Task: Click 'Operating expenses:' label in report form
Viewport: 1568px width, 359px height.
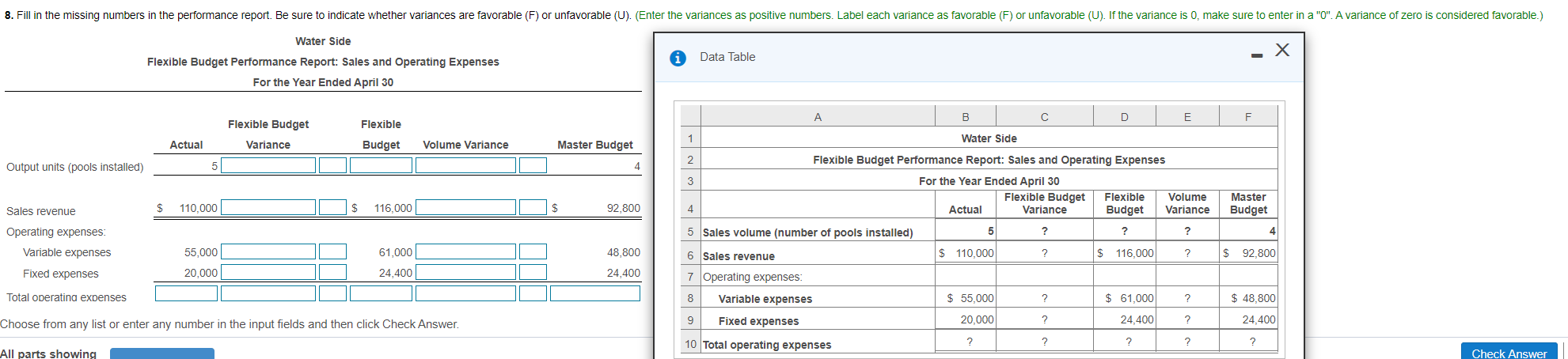Action: [x=56, y=232]
